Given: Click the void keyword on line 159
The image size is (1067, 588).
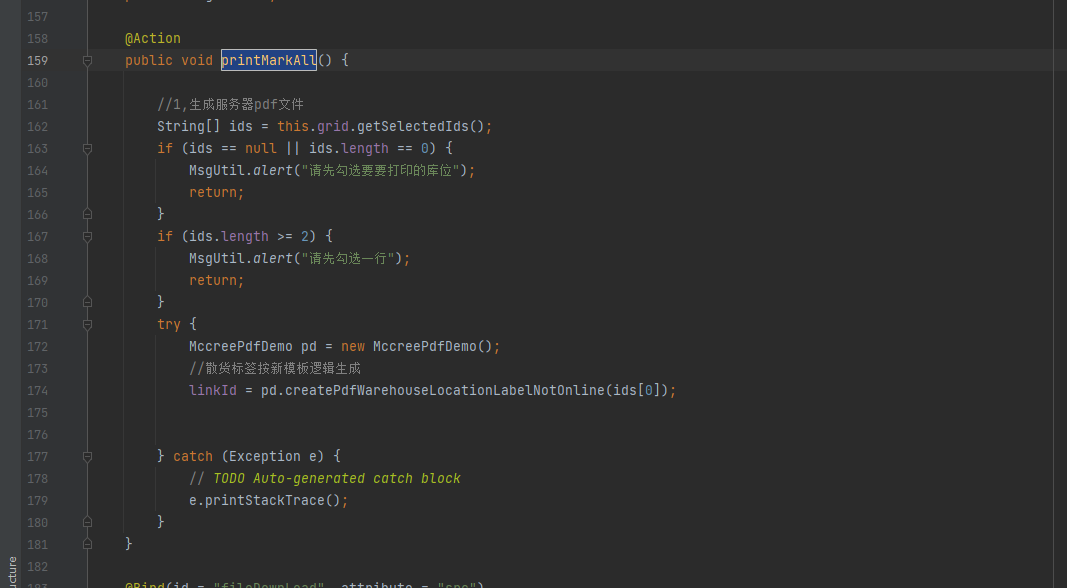Looking at the screenshot, I should click(197, 61).
